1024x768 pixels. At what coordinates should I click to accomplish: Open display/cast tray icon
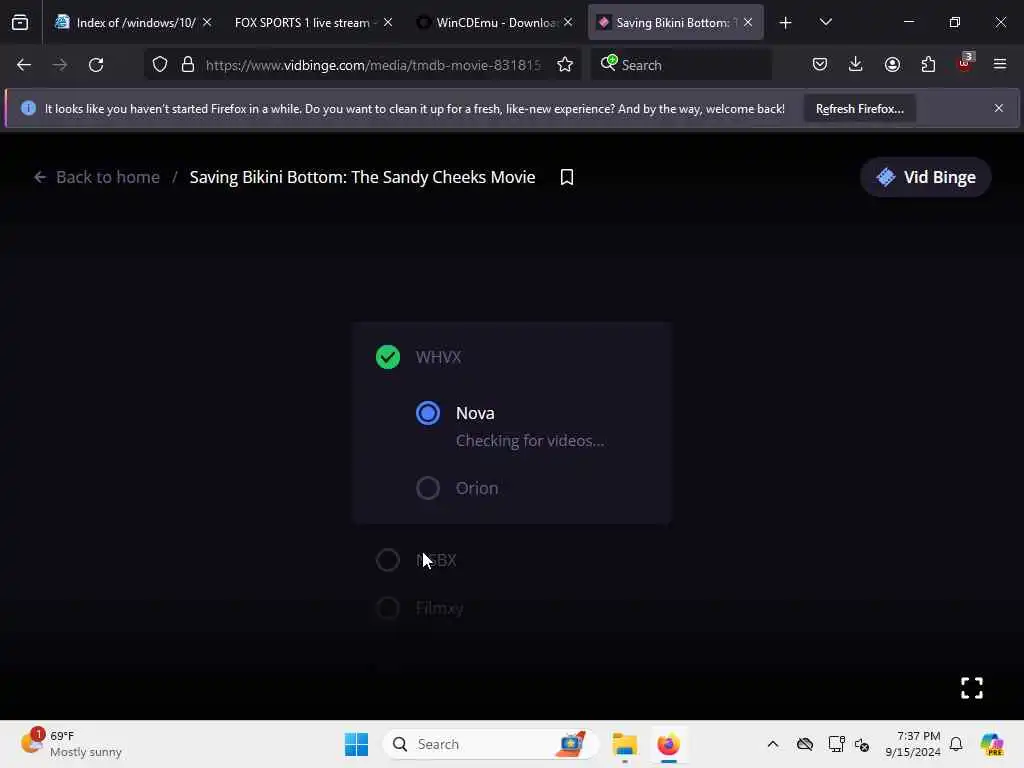(836, 744)
